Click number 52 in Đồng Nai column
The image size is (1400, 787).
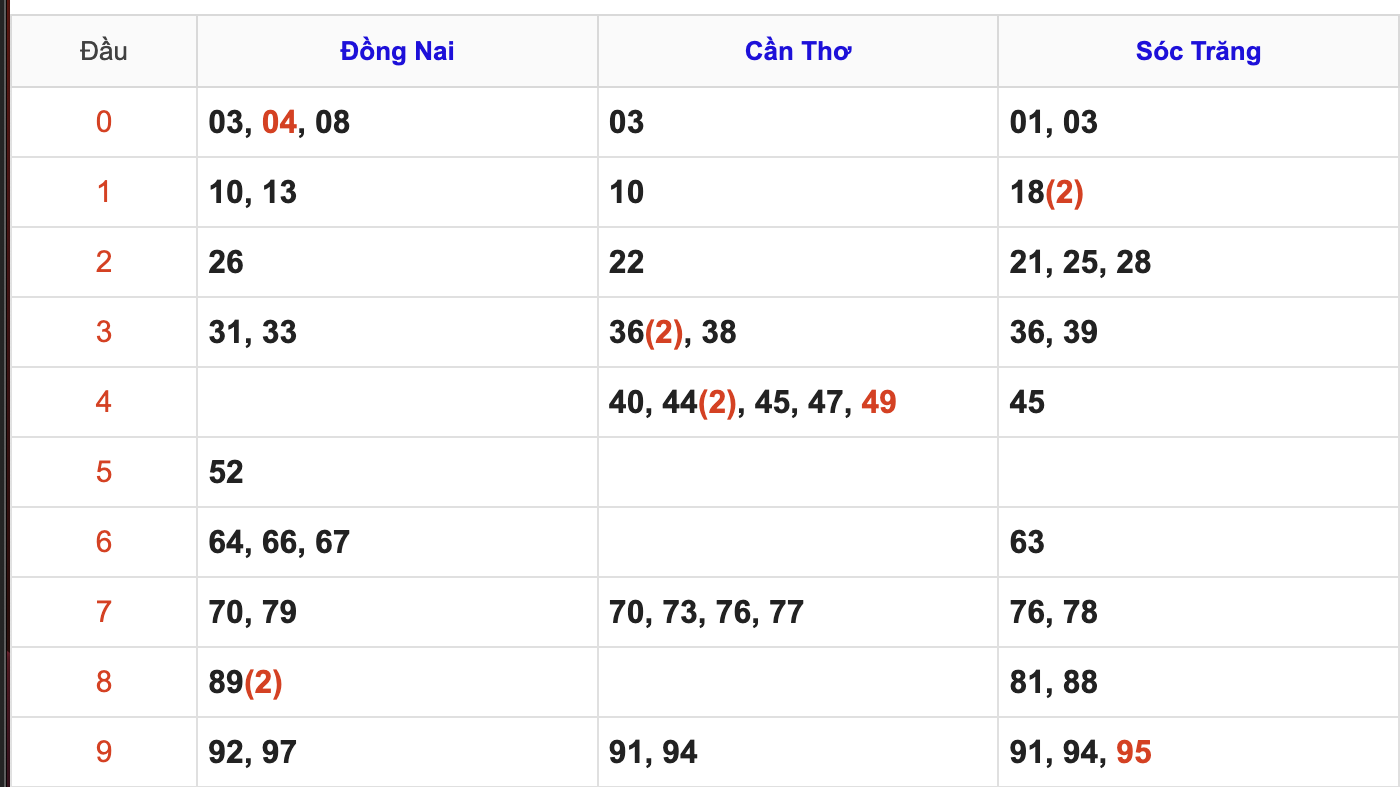(226, 472)
